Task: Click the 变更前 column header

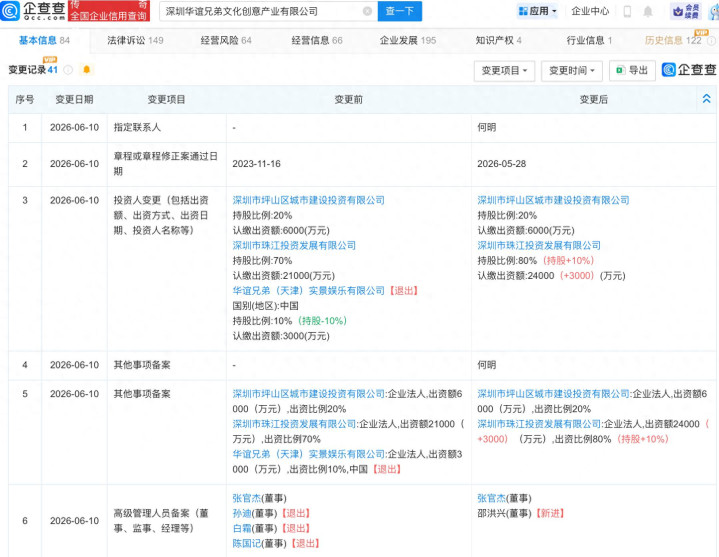Action: point(348,99)
